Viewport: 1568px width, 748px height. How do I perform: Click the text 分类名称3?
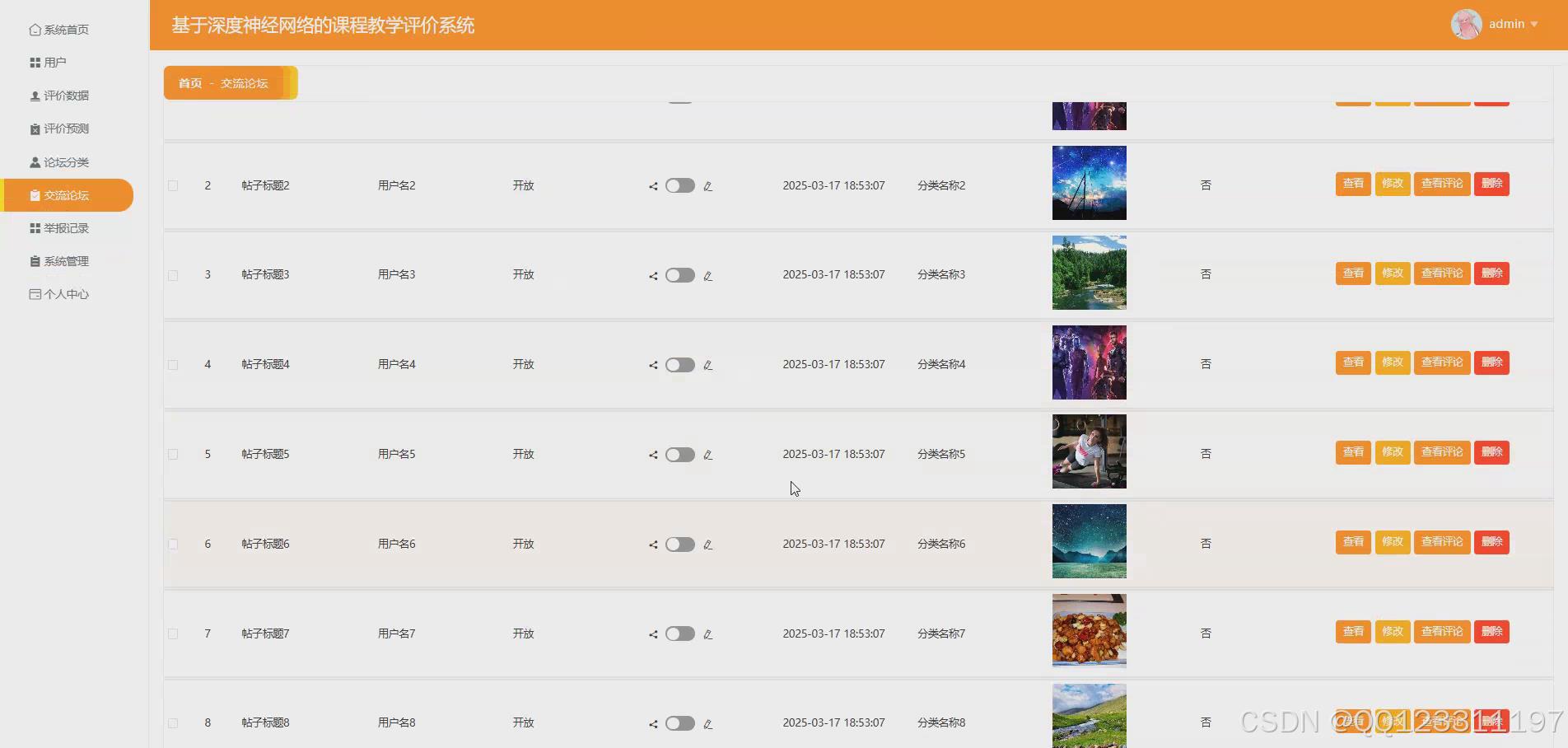pyautogui.click(x=941, y=274)
